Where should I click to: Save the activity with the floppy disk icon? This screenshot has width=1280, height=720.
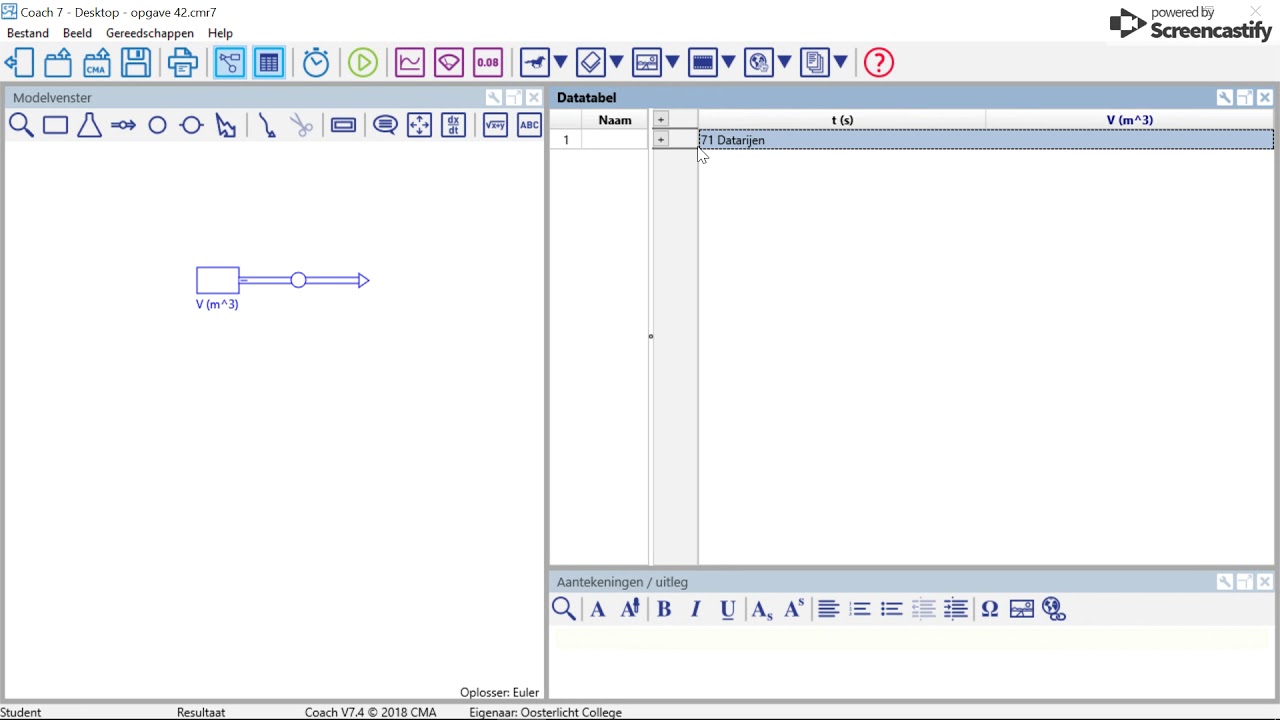(x=136, y=63)
